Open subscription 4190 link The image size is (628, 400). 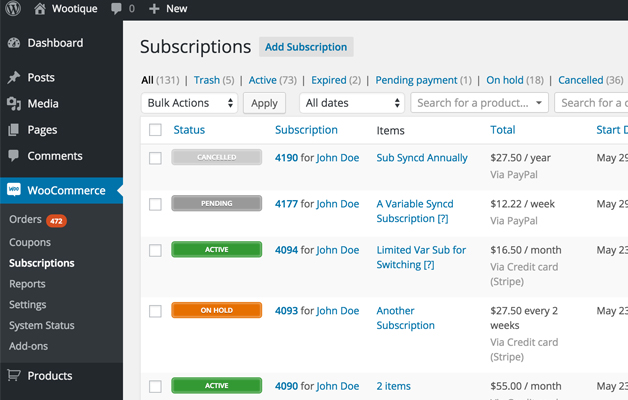(286, 158)
